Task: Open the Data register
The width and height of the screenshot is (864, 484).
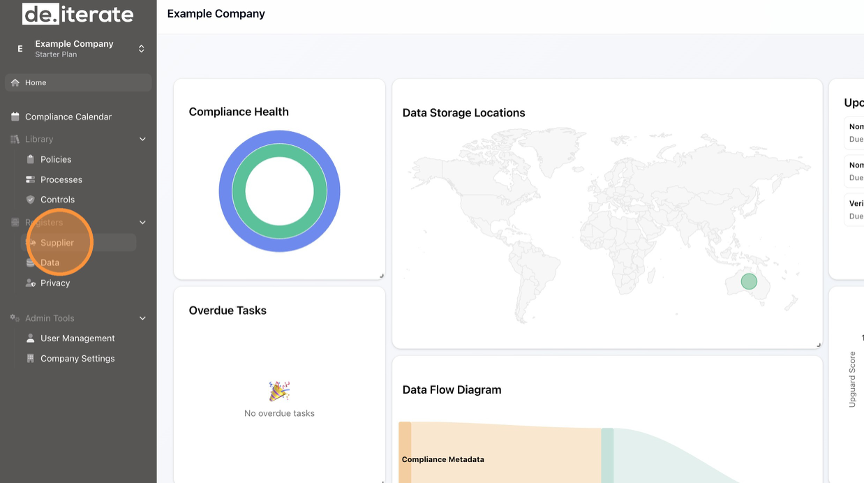Action: pyautogui.click(x=50, y=263)
